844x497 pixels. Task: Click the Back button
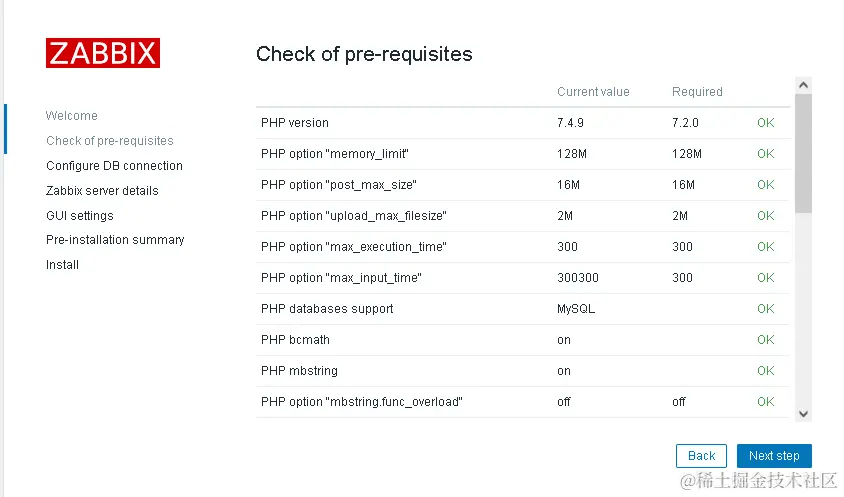tap(701, 456)
